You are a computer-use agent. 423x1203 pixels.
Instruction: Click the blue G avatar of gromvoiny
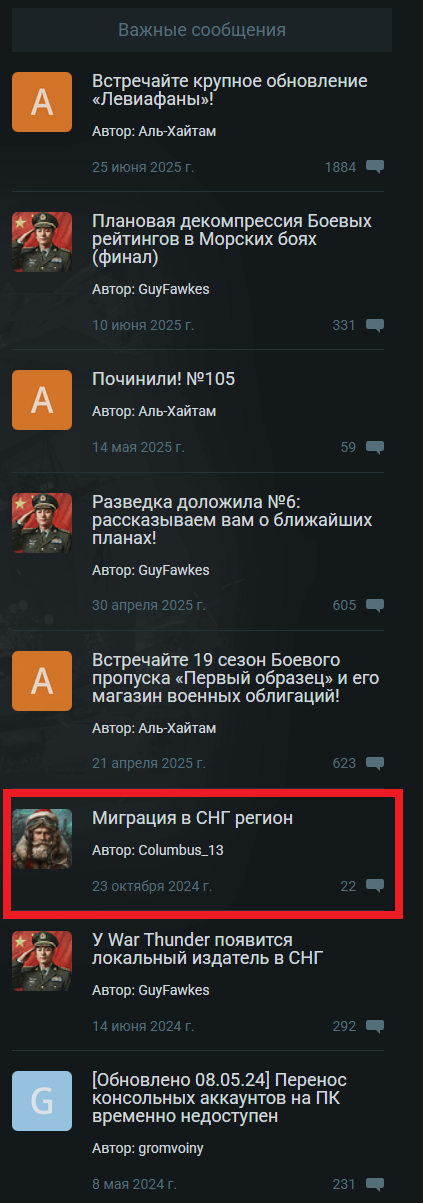[42, 1101]
